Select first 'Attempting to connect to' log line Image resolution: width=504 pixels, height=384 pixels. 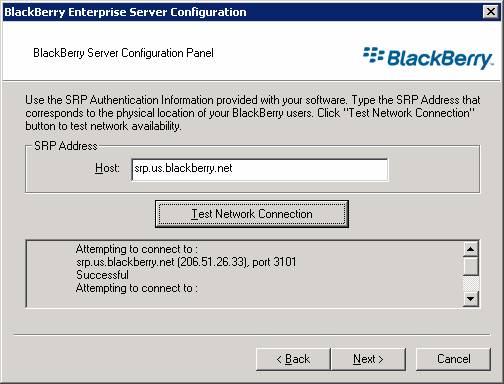click(137, 249)
